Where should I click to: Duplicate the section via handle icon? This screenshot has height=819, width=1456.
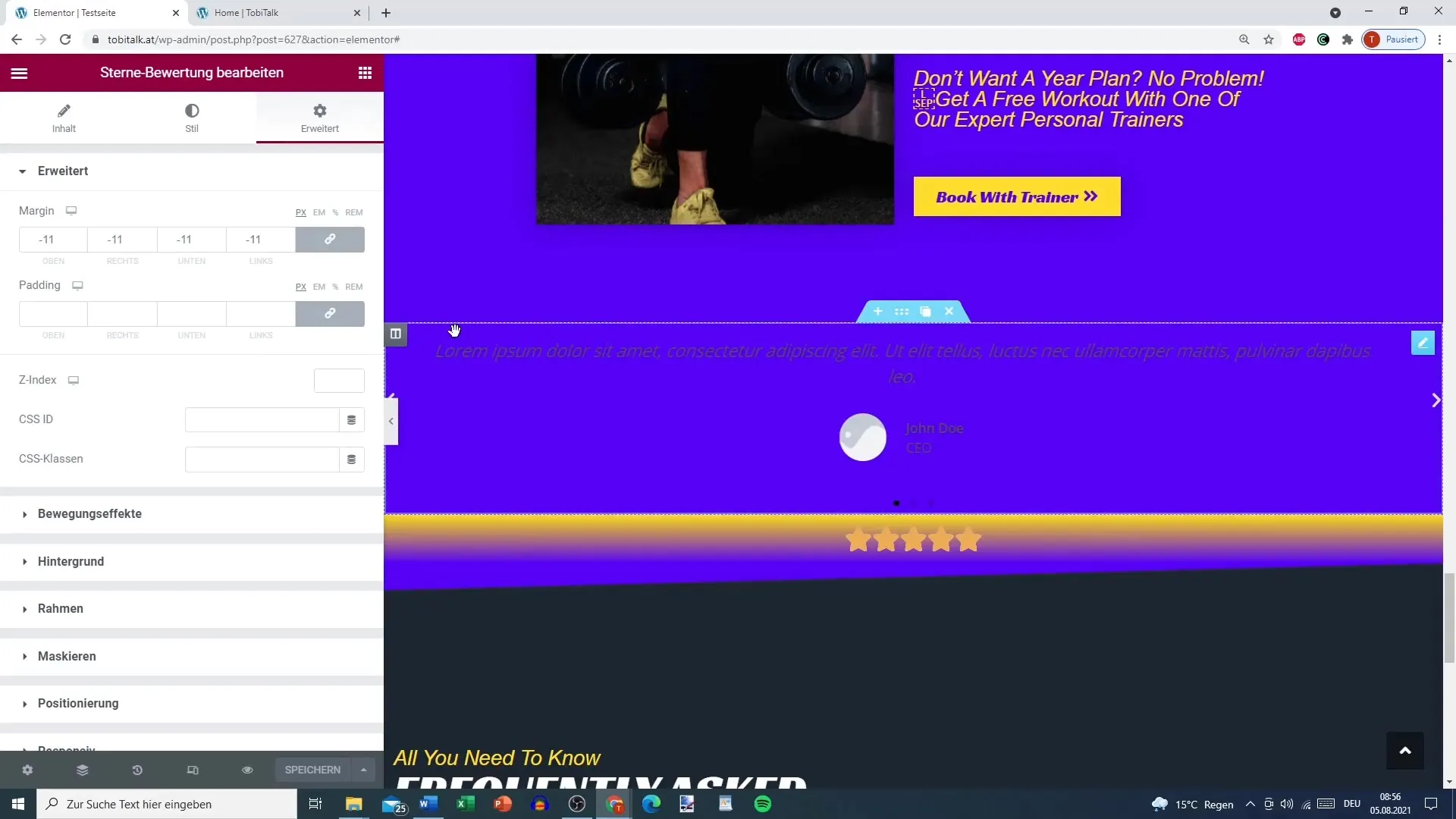point(925,312)
